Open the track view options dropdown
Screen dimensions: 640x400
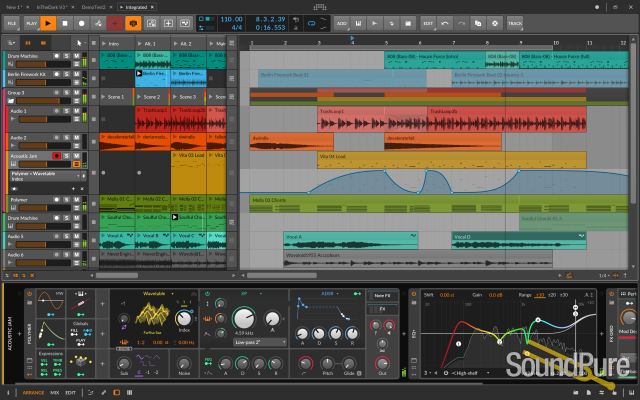[11, 42]
